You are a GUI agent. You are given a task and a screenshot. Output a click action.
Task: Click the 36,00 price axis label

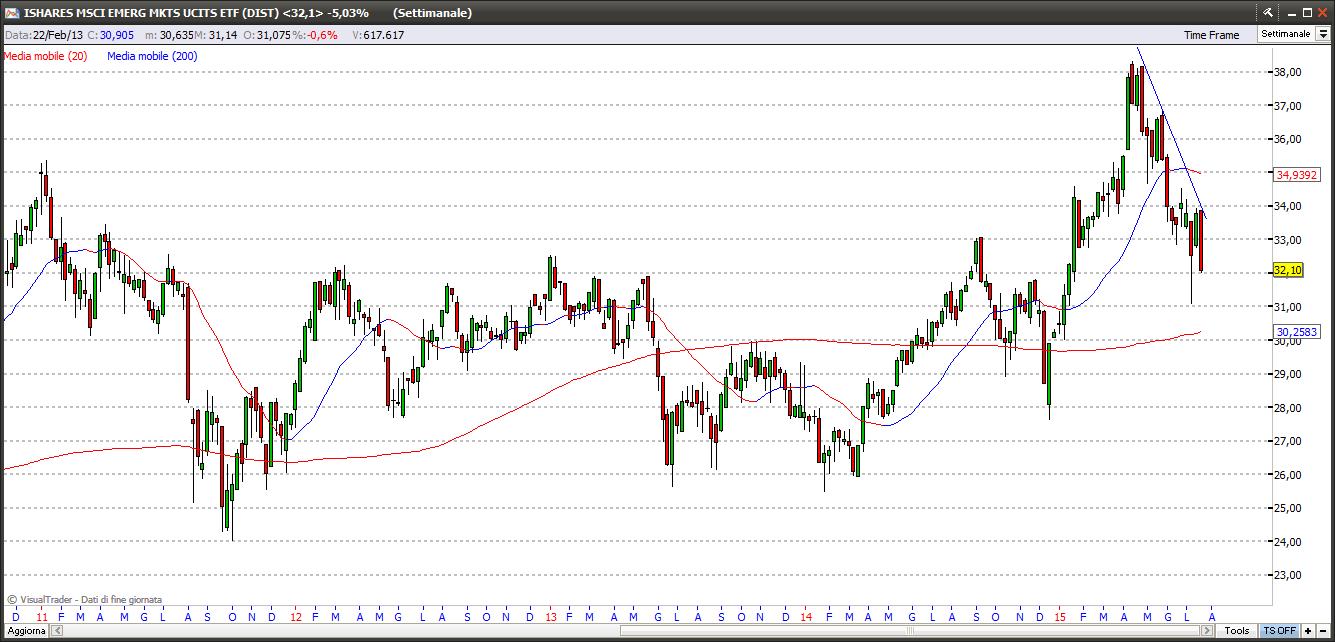pyautogui.click(x=1288, y=139)
